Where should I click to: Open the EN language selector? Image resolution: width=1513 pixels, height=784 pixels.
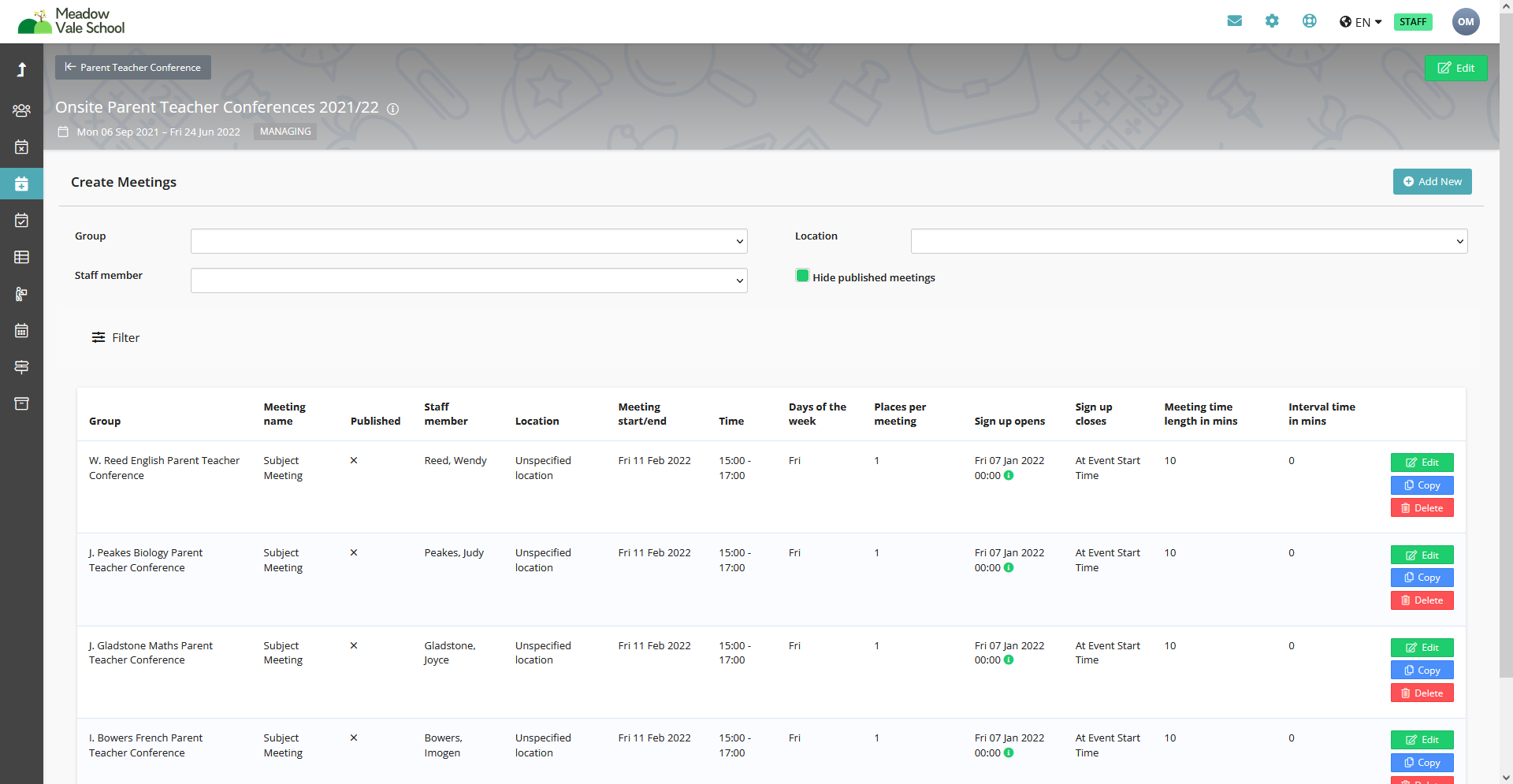pyautogui.click(x=1361, y=22)
